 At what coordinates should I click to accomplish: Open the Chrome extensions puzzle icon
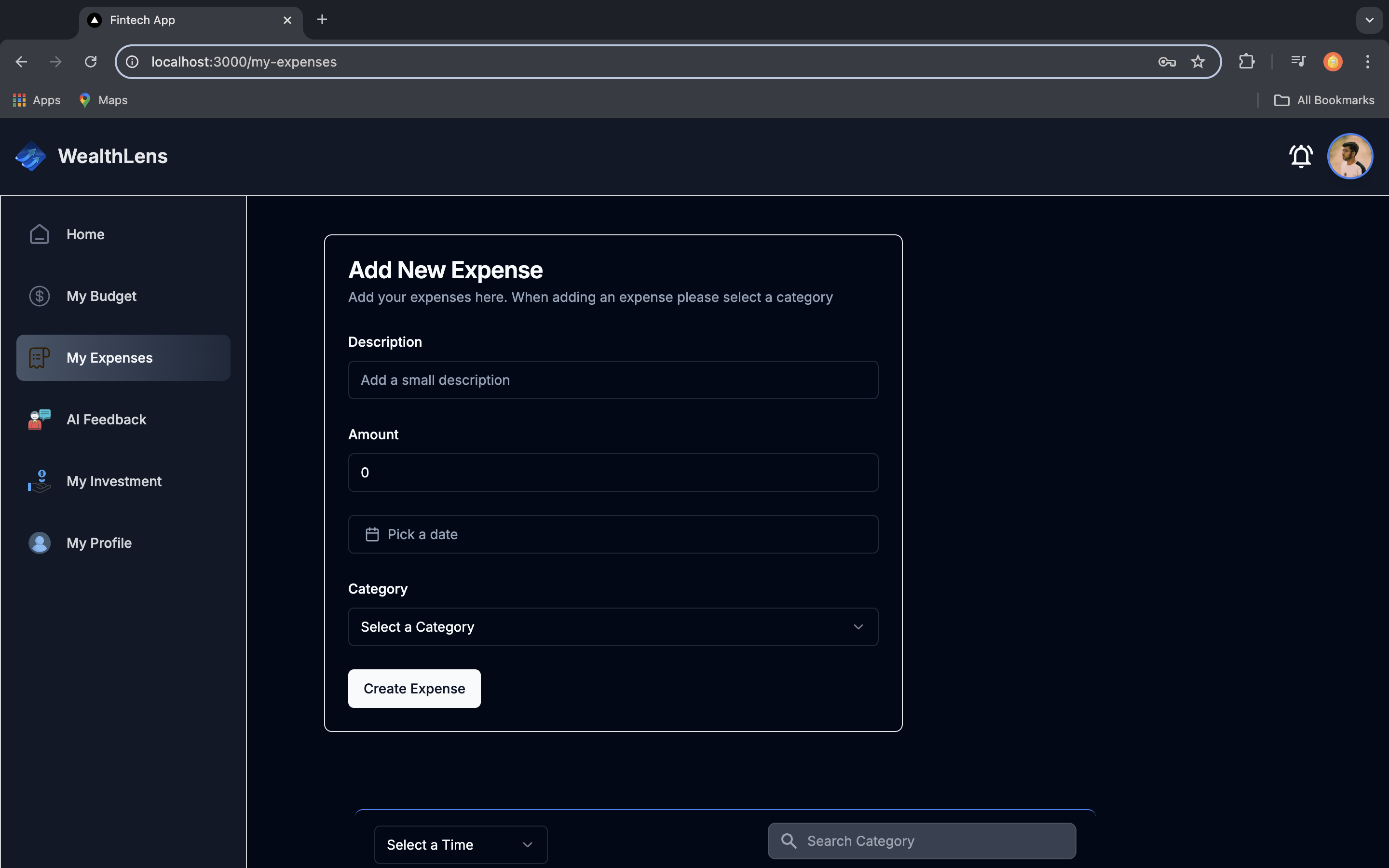pyautogui.click(x=1246, y=62)
